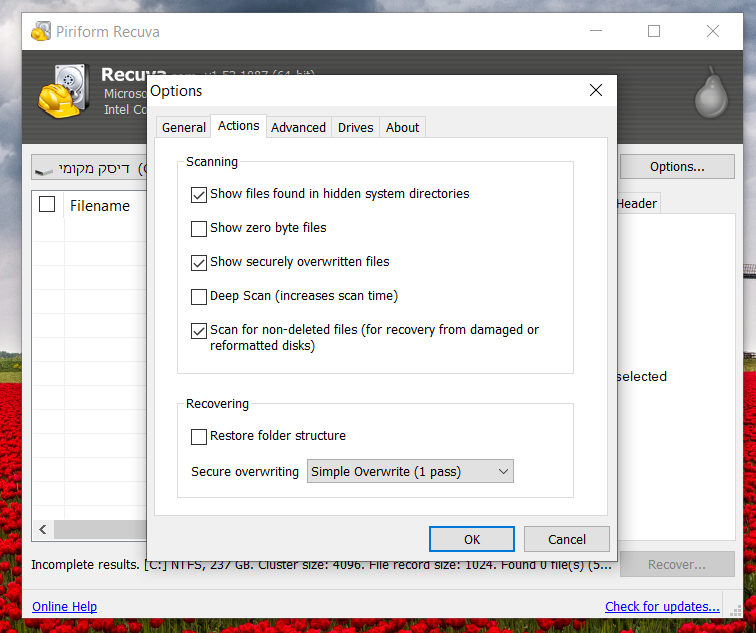This screenshot has width=756, height=633.
Task: Go to the Drives tab
Action: click(x=355, y=127)
